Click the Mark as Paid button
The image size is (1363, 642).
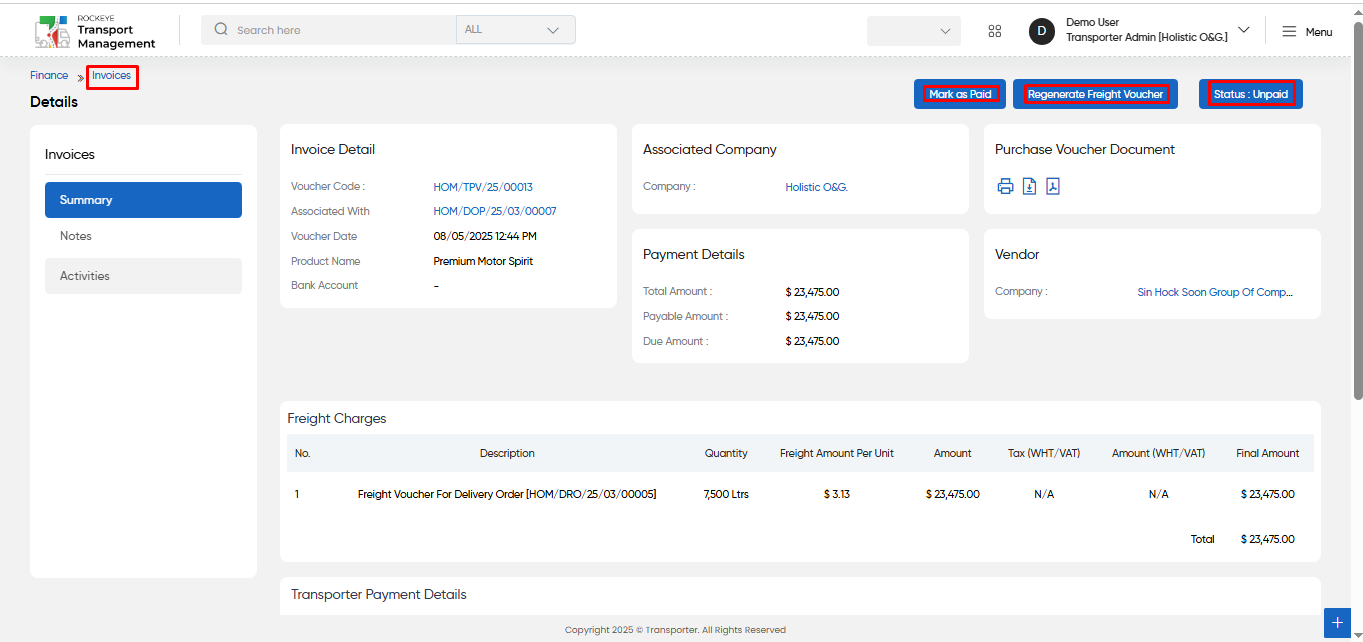pyautogui.click(x=960, y=94)
